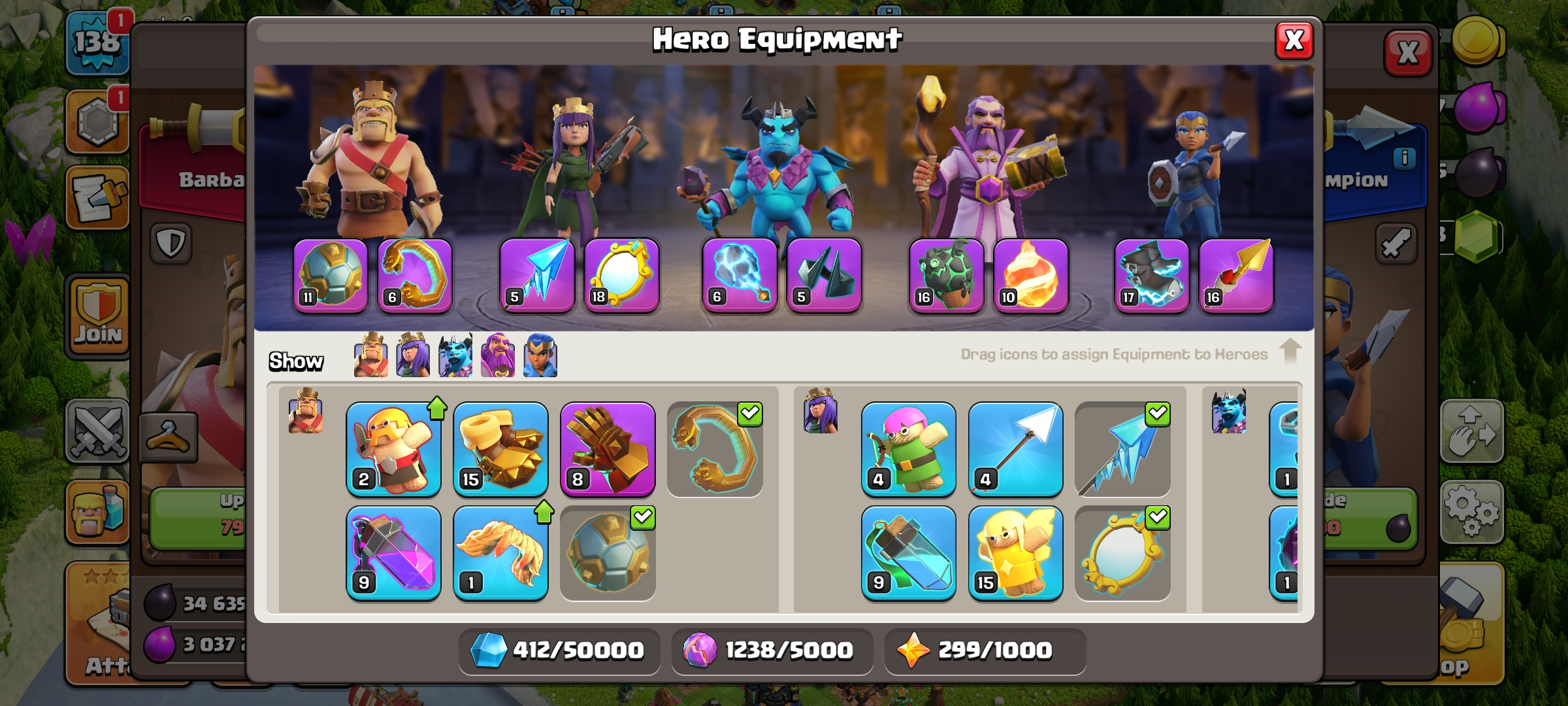This screenshot has height=706, width=1568.
Task: Pick the Archer Puppet level 4
Action: click(909, 449)
